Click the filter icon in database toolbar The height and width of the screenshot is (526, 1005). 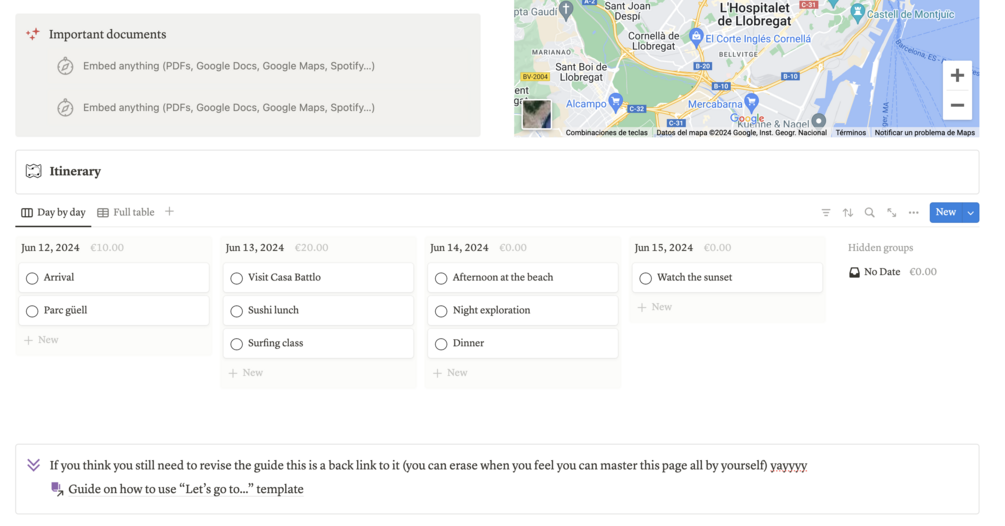pyautogui.click(x=826, y=213)
